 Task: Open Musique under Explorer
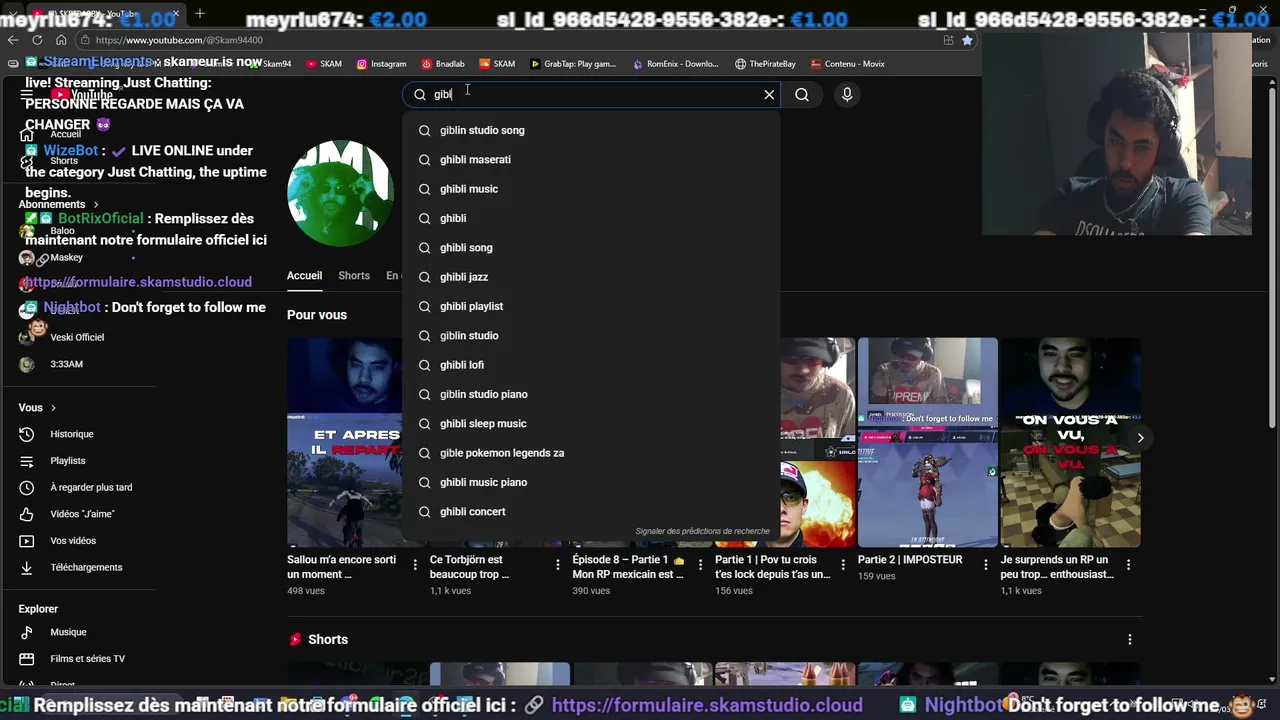[68, 632]
